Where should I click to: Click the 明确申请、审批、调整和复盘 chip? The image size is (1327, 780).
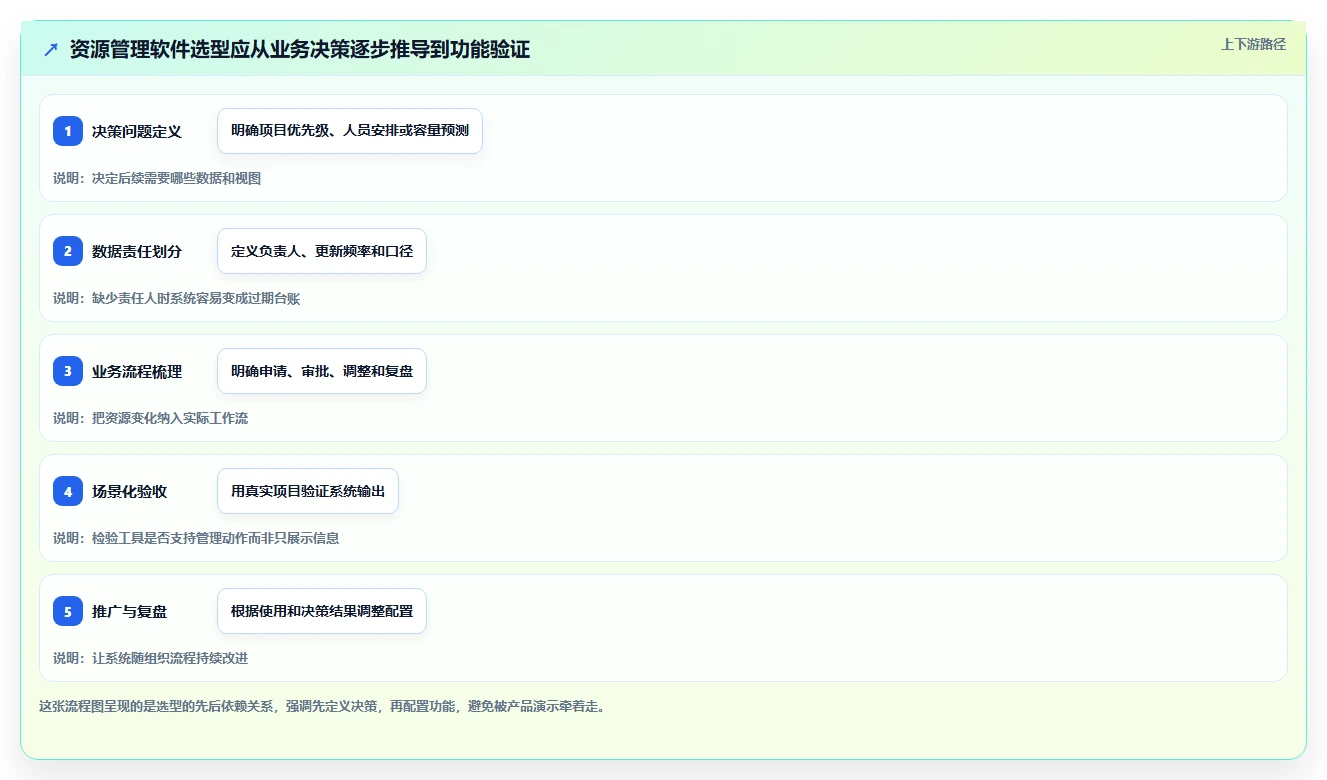click(322, 371)
